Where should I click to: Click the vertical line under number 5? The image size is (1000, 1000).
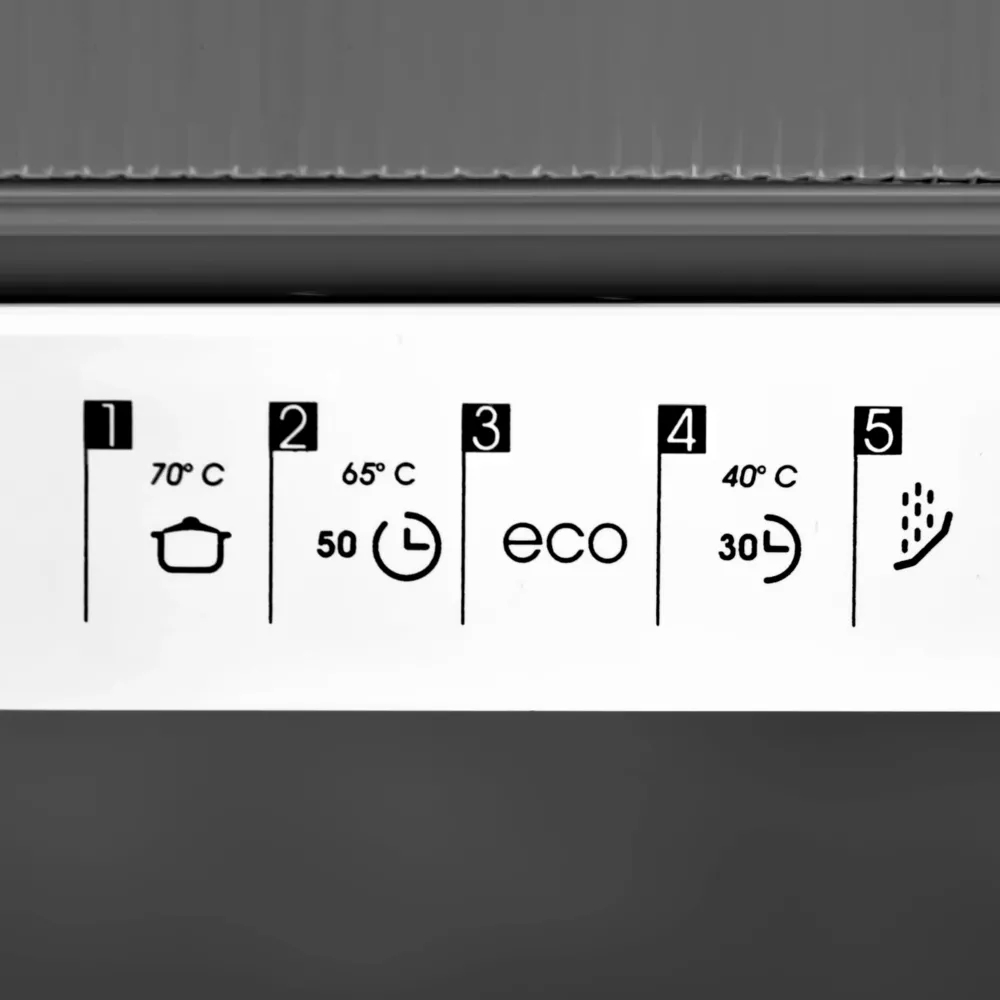click(x=854, y=540)
